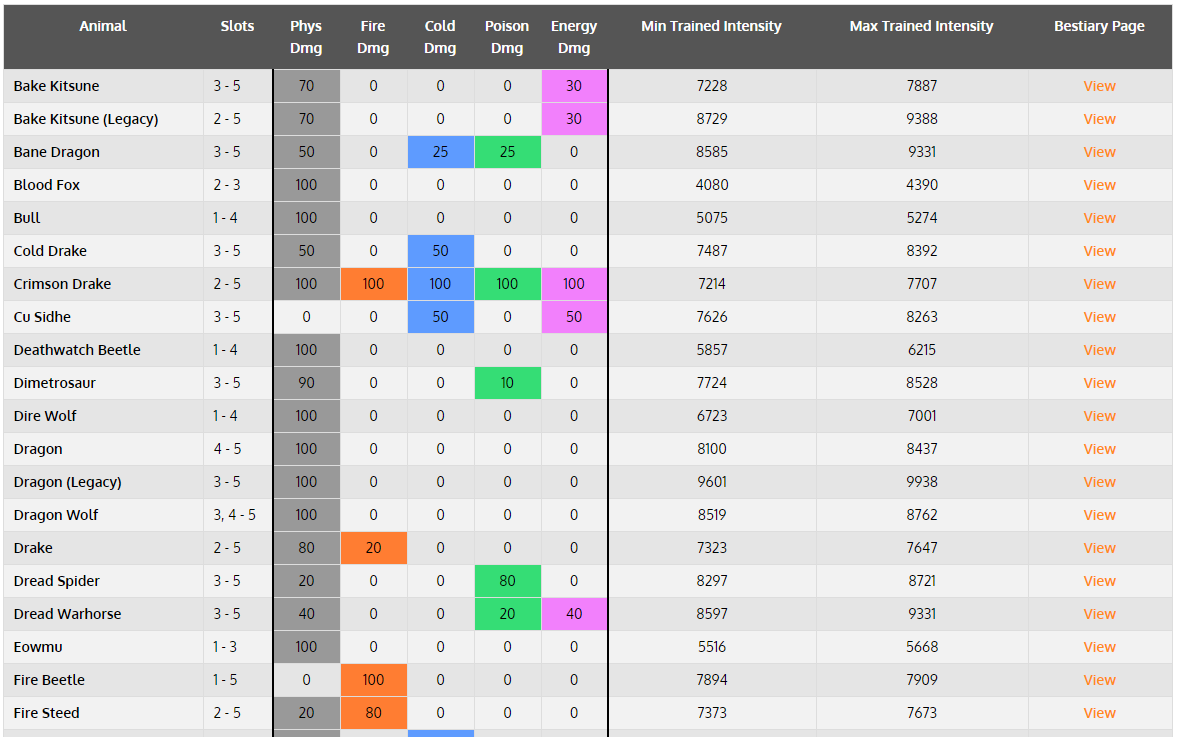Image resolution: width=1180 pixels, height=737 pixels.
Task: Select the Dimetrosaur name cell
Action: pos(103,383)
